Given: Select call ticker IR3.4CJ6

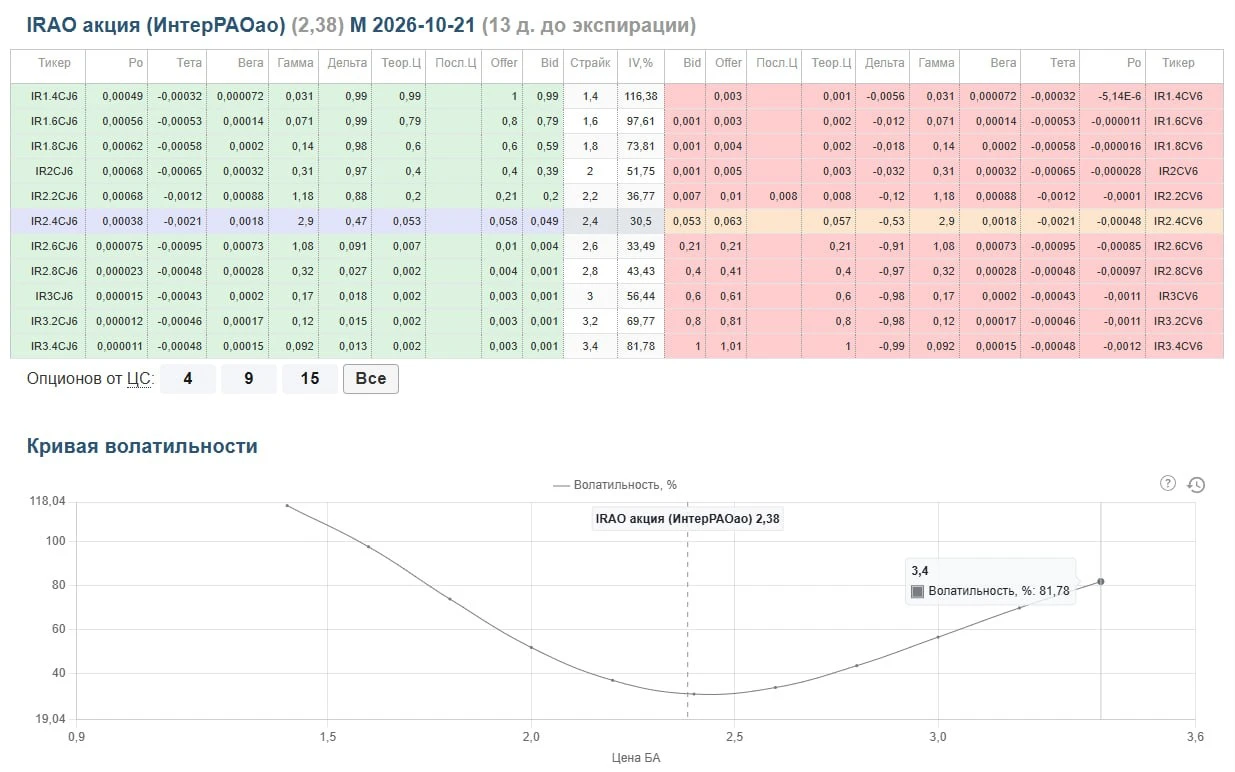Looking at the screenshot, I should (54, 346).
